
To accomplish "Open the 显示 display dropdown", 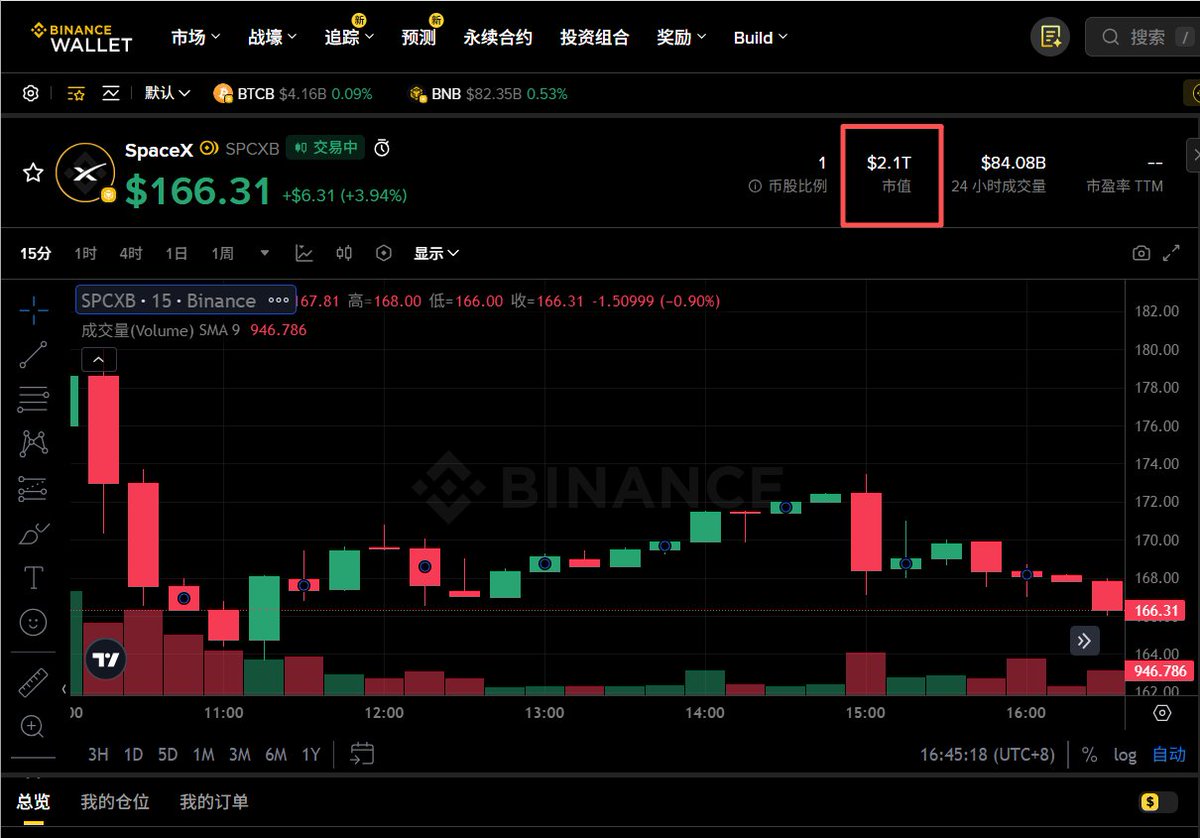I will 437,254.
